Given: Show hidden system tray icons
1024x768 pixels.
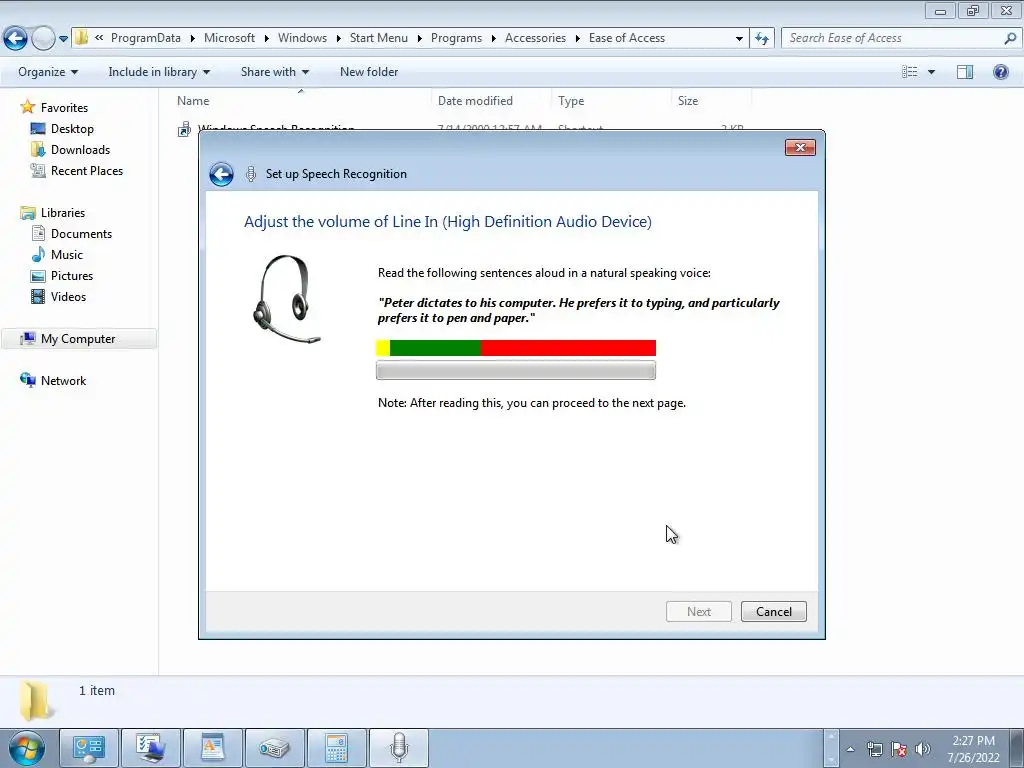Looking at the screenshot, I should [x=850, y=749].
